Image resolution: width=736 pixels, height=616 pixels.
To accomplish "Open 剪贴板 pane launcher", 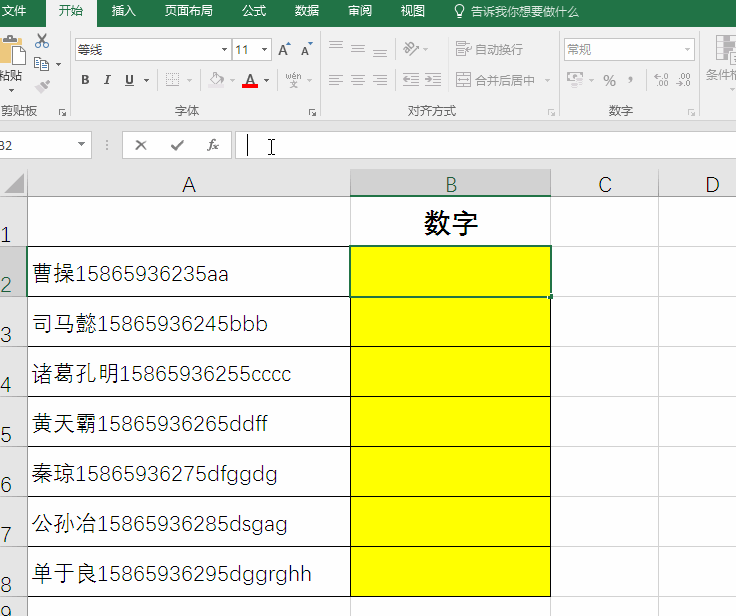I will [x=62, y=112].
